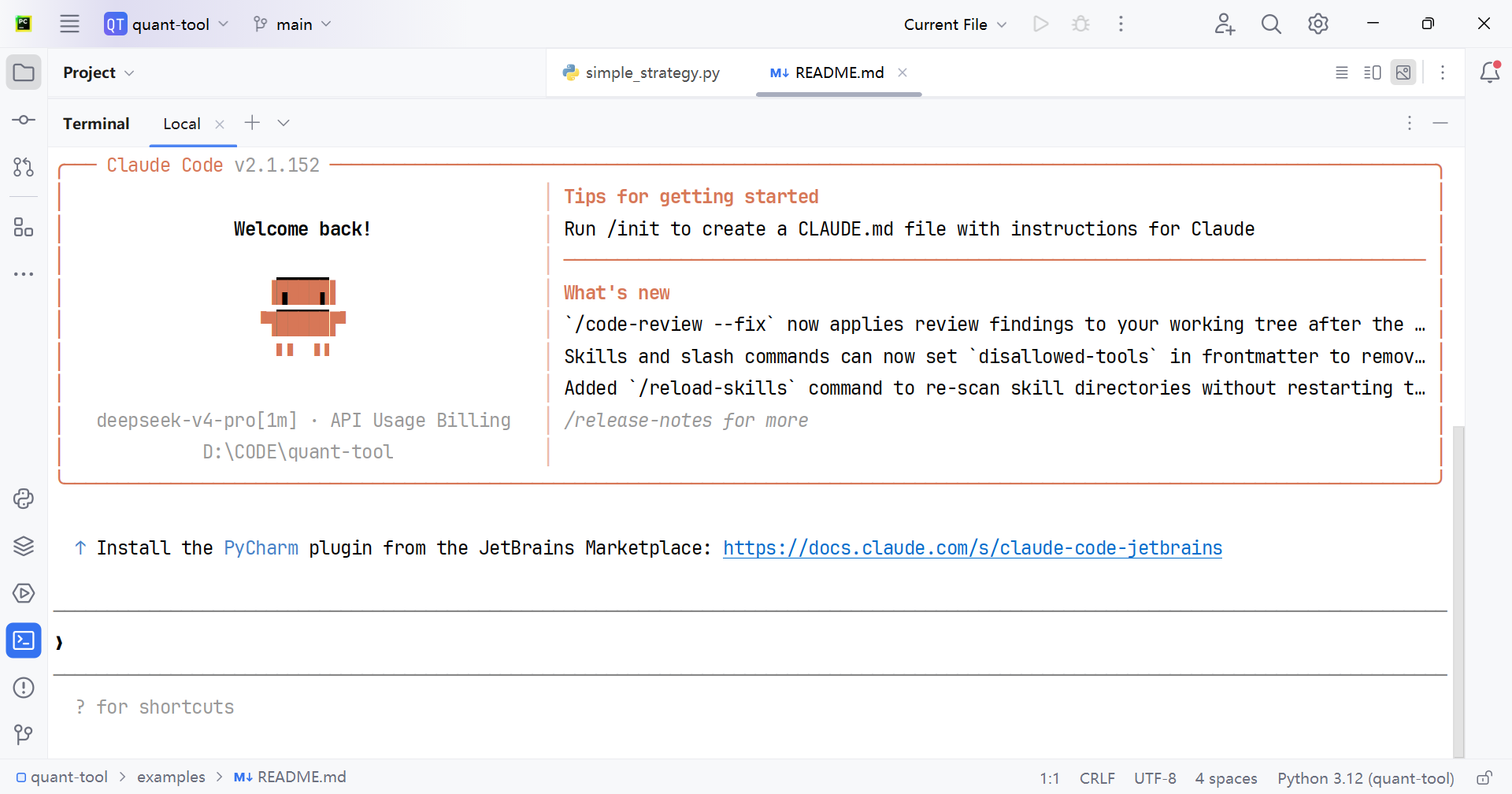This screenshot has width=1512, height=794.
Task: Select the Local terminal tab
Action: (182, 124)
